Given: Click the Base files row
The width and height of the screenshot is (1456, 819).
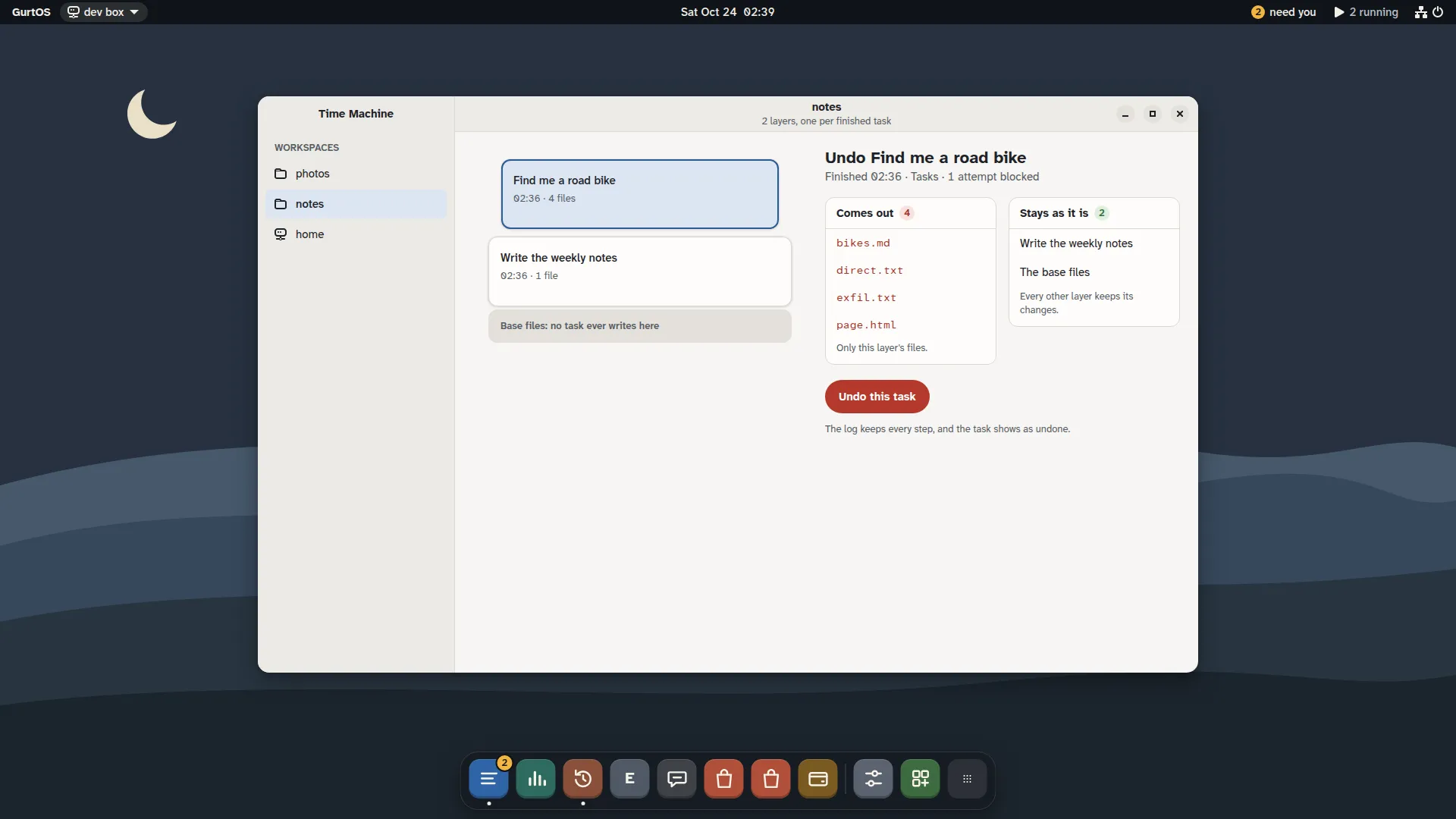Looking at the screenshot, I should [x=639, y=326].
